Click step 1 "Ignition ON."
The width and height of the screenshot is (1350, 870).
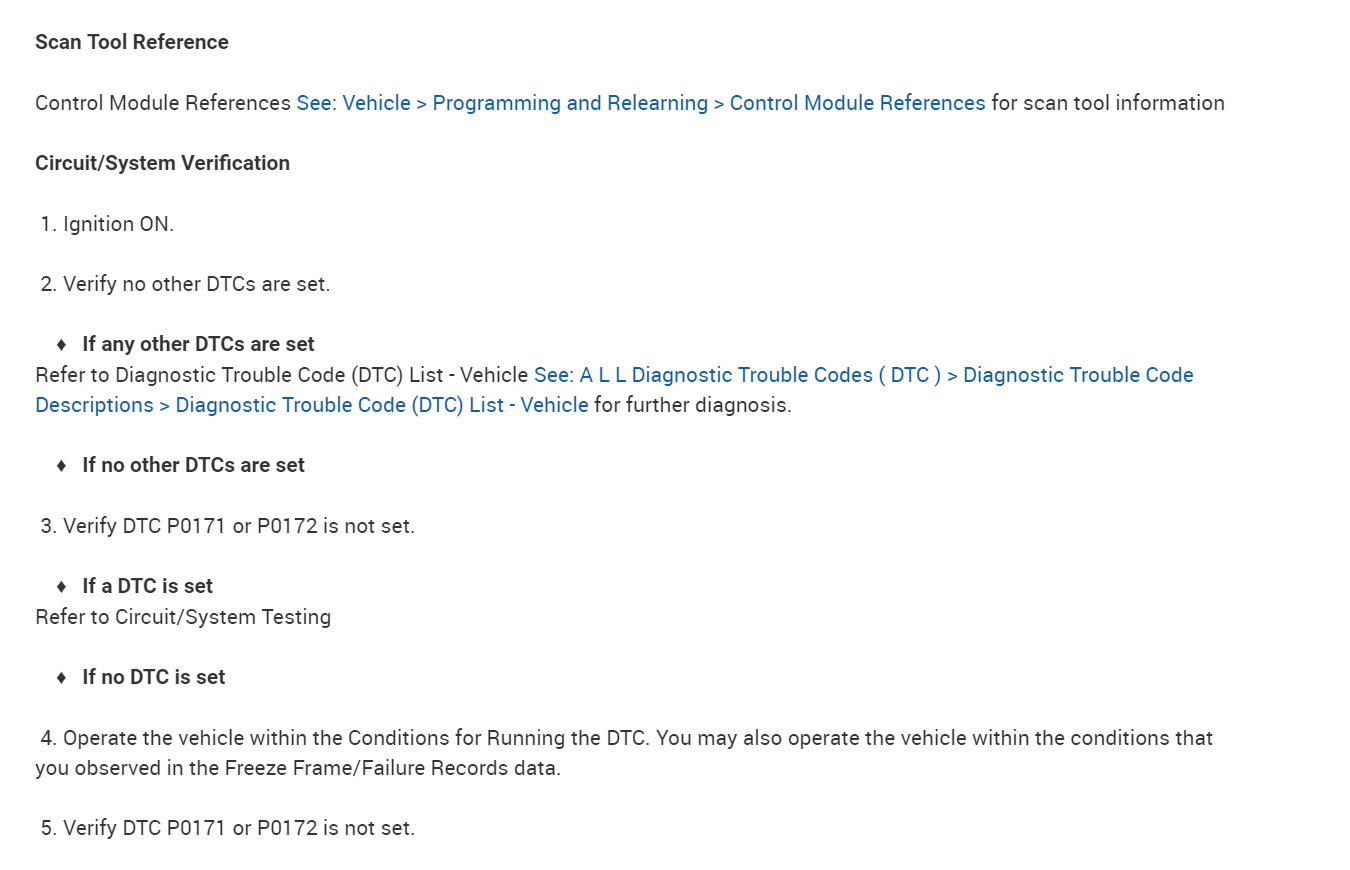pos(118,224)
